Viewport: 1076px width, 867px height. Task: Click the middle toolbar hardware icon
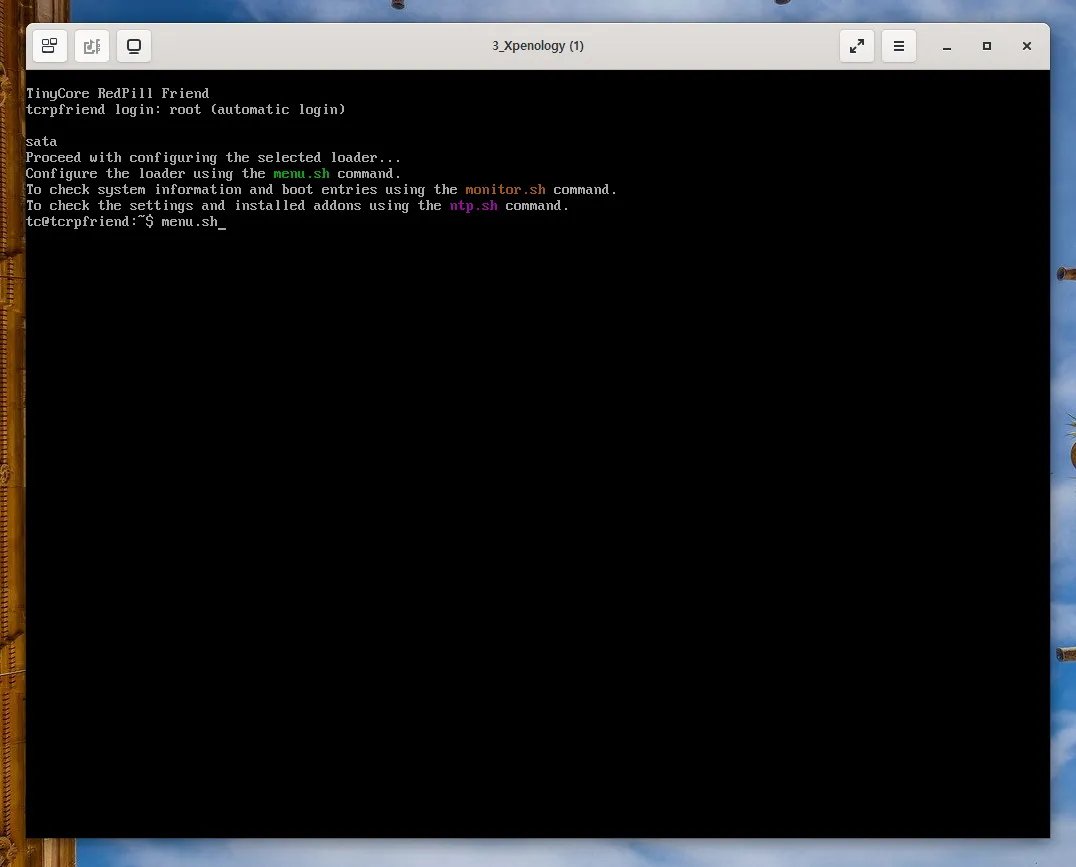[92, 45]
